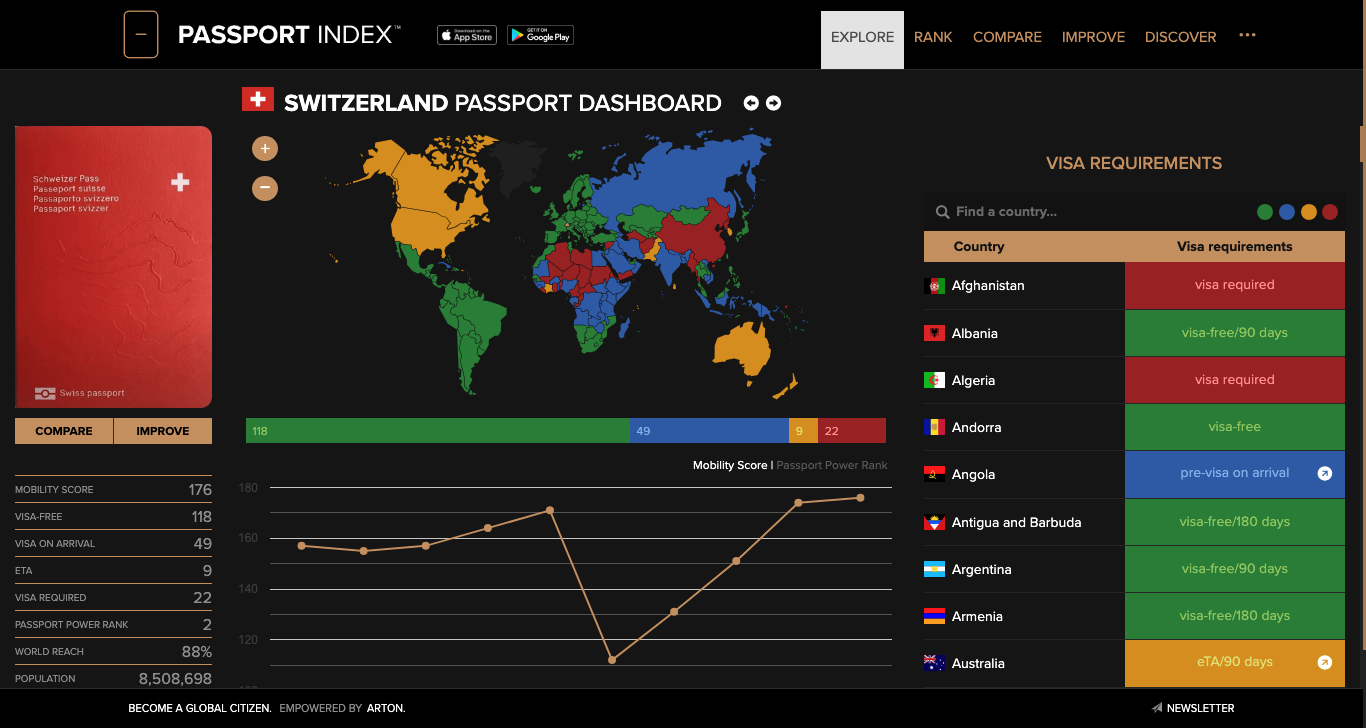Go to previous passport with left arrow
The image size is (1366, 728).
(751, 103)
